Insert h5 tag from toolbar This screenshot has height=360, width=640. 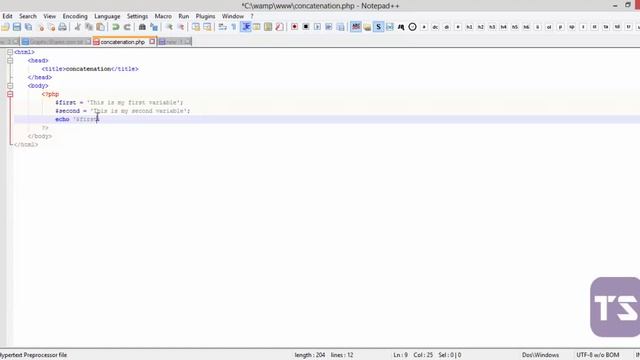click(x=515, y=27)
